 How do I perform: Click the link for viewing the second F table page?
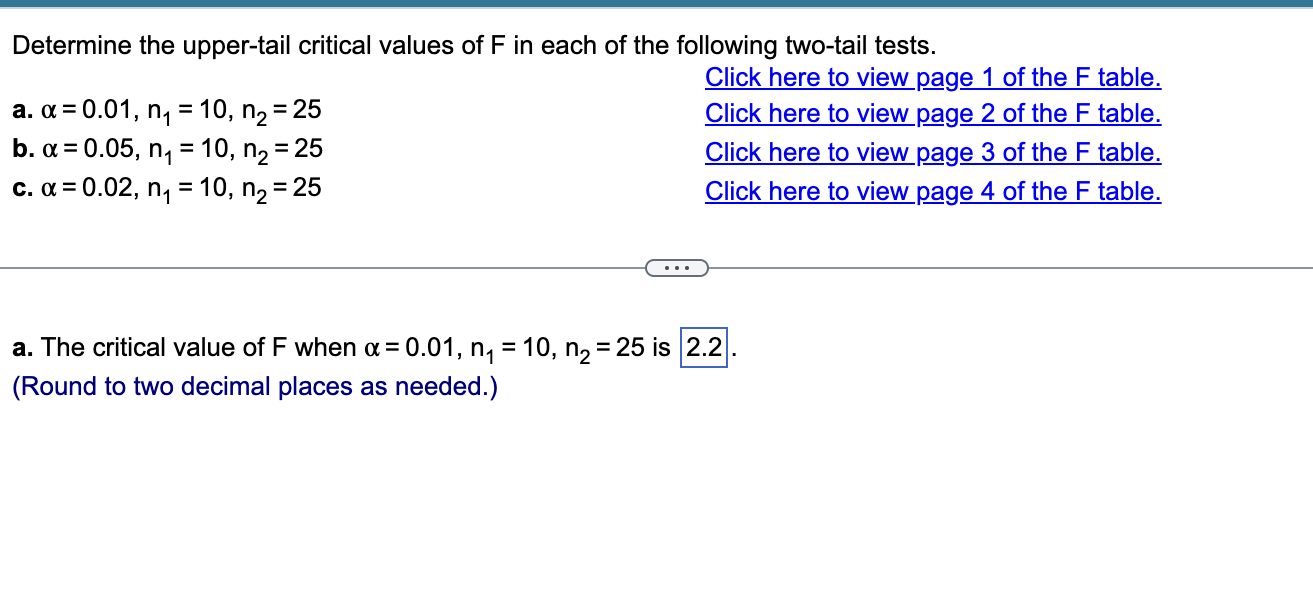[x=932, y=113]
